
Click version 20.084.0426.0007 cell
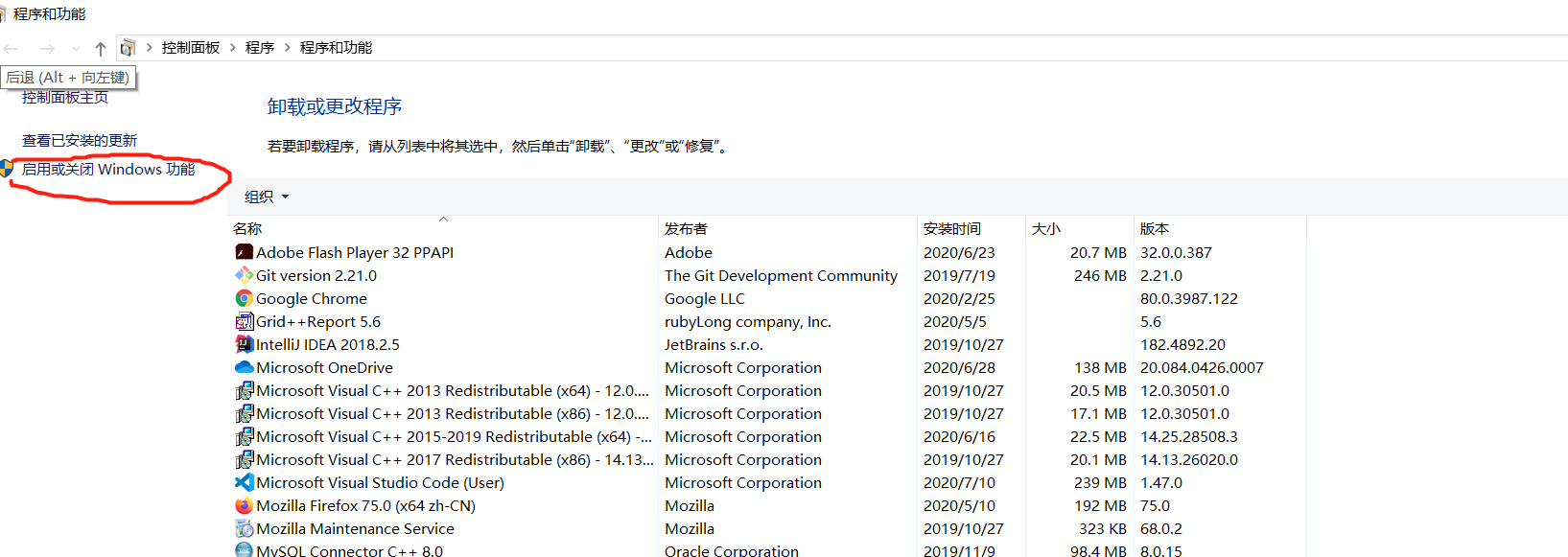point(1202,367)
